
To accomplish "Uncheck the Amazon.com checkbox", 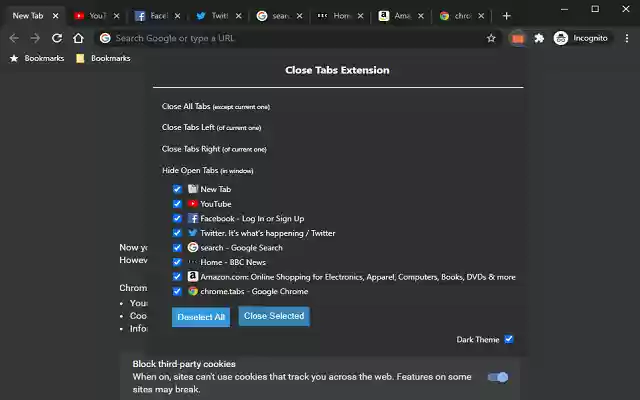I will coord(177,277).
